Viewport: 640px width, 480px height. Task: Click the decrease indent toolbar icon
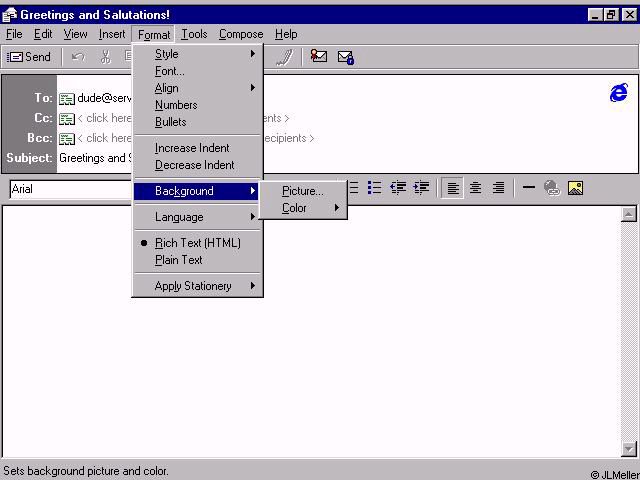click(398, 188)
